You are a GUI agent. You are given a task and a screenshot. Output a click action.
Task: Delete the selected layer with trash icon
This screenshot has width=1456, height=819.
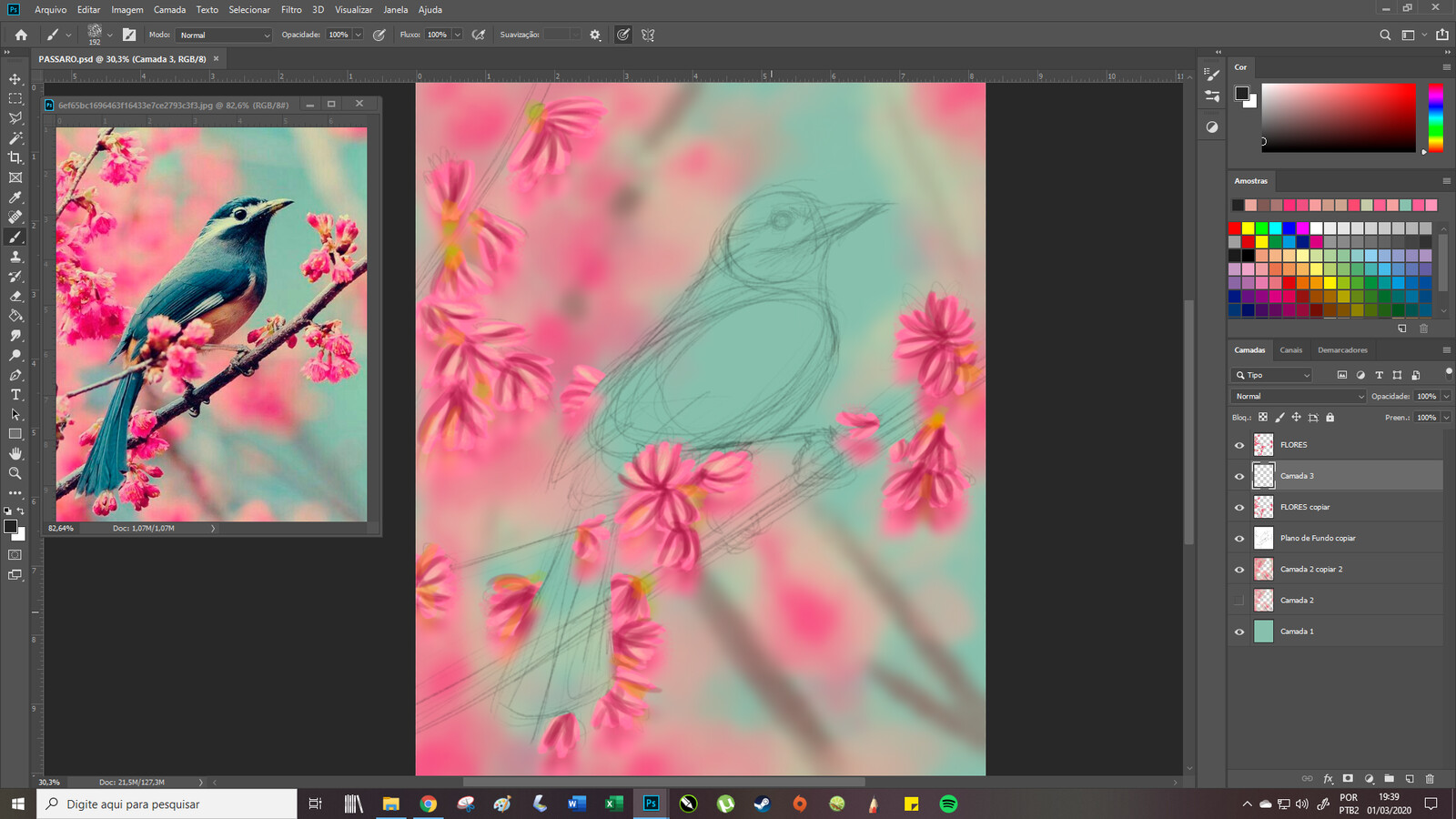coord(1430,779)
